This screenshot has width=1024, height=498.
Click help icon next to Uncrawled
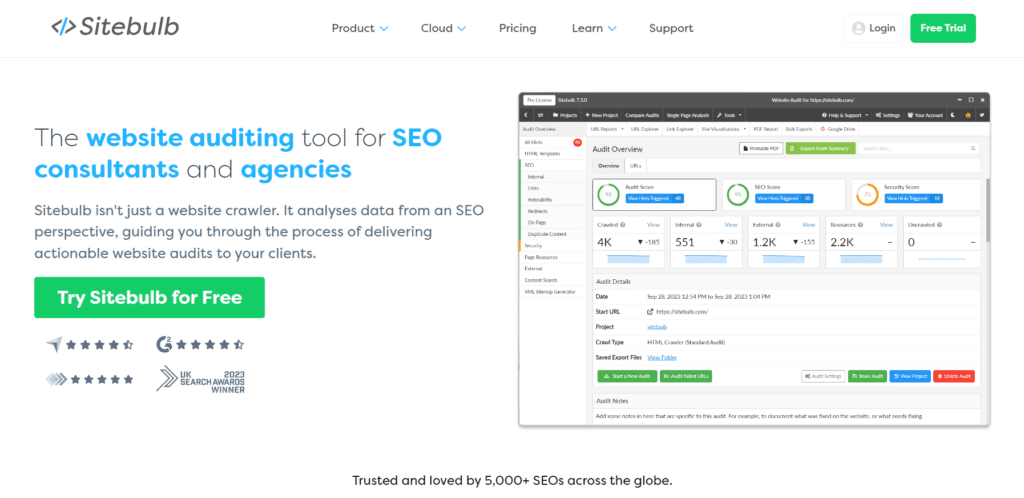point(939,225)
